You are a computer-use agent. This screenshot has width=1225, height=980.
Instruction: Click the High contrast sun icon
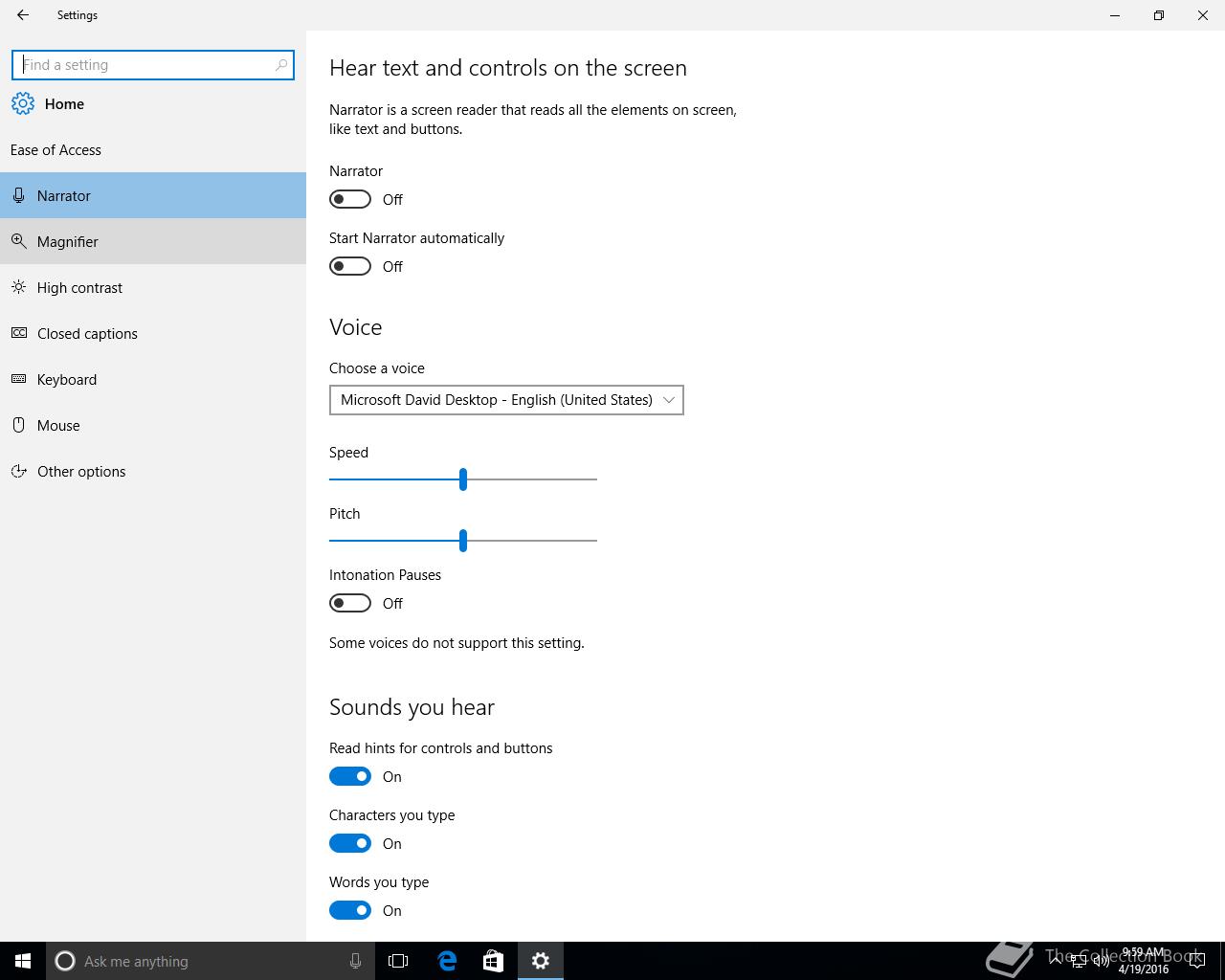pos(18,287)
